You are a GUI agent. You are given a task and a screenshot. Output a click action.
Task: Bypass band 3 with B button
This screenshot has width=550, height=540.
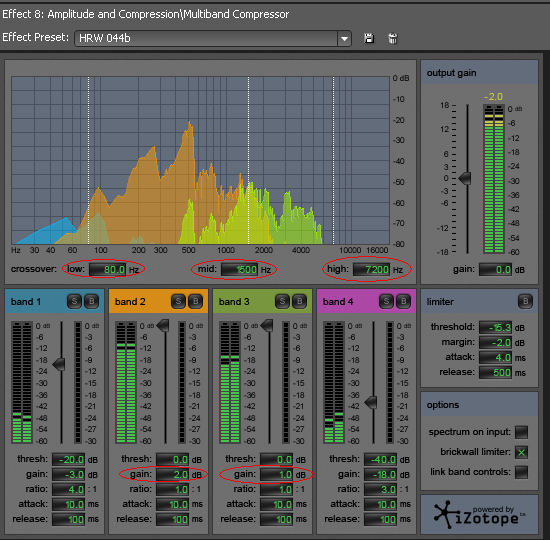(x=300, y=301)
